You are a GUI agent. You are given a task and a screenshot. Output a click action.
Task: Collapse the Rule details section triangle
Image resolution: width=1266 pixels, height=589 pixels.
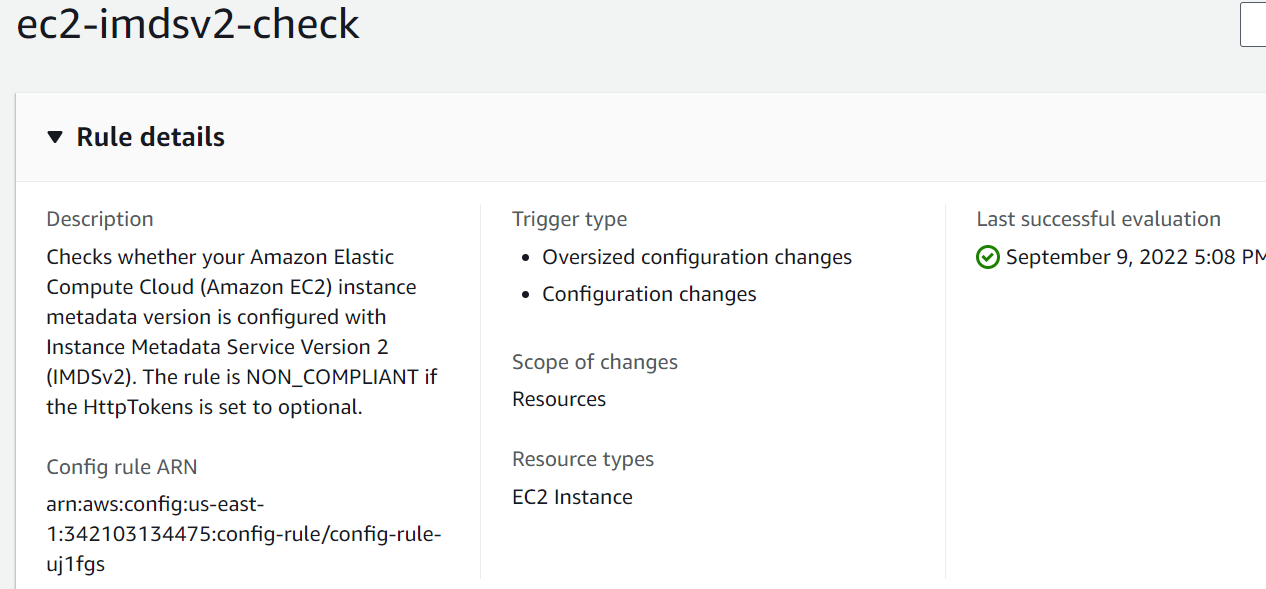coord(55,137)
